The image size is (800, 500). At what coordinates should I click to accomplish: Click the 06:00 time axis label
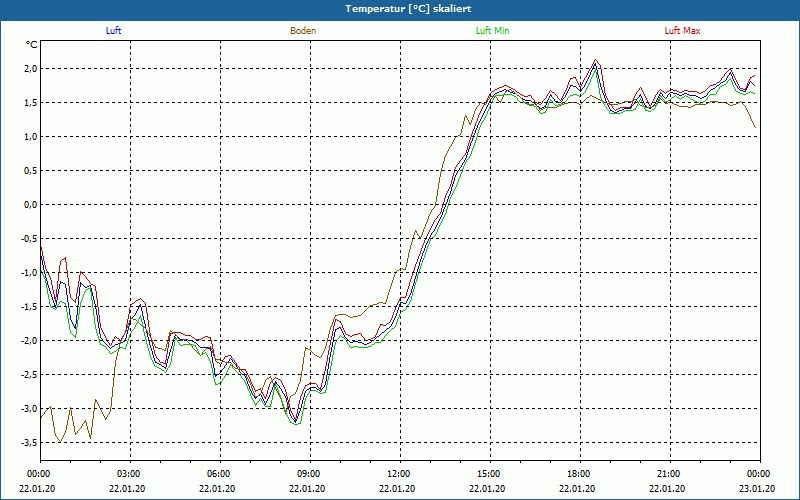click(220, 474)
